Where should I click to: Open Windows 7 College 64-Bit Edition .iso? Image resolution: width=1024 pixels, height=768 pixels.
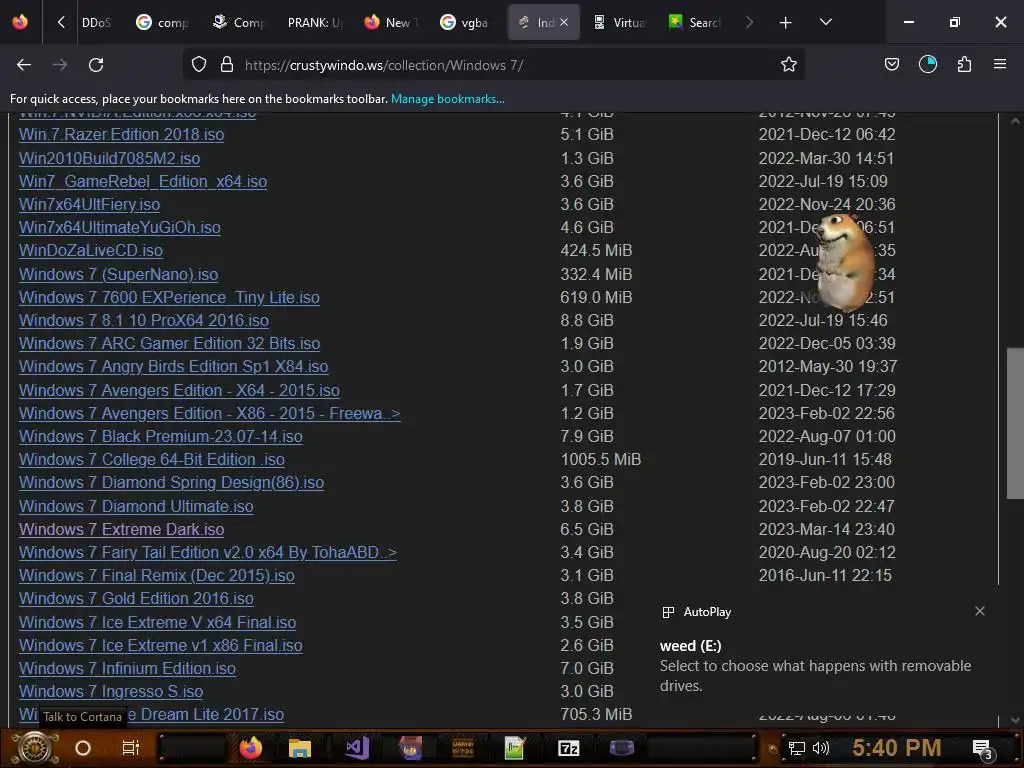[x=152, y=459]
